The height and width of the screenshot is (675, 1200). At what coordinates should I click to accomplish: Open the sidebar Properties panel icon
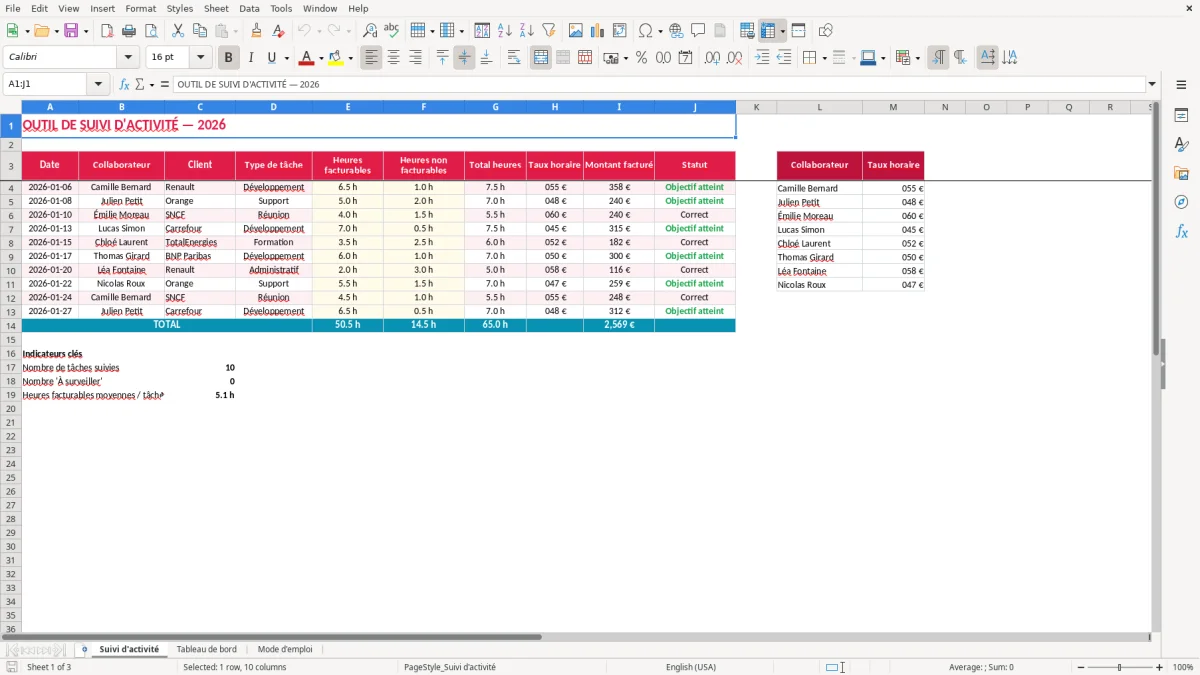[x=1181, y=116]
